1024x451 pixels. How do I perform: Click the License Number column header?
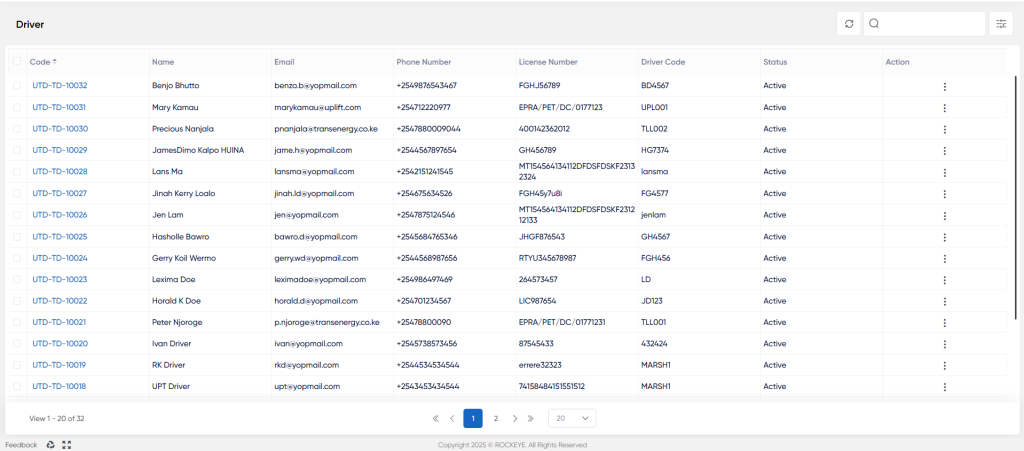[548, 62]
